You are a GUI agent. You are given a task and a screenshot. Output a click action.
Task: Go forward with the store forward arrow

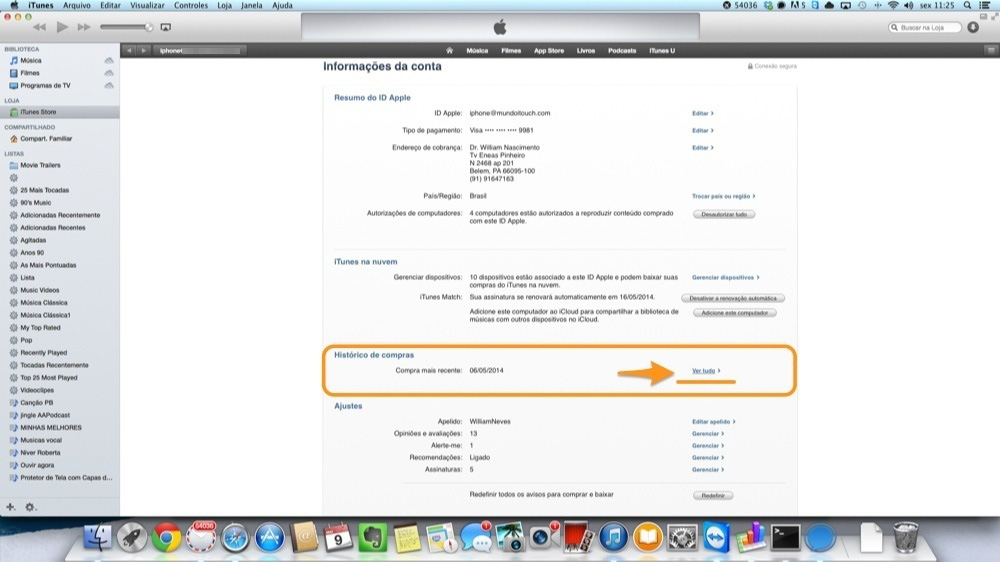(x=143, y=50)
